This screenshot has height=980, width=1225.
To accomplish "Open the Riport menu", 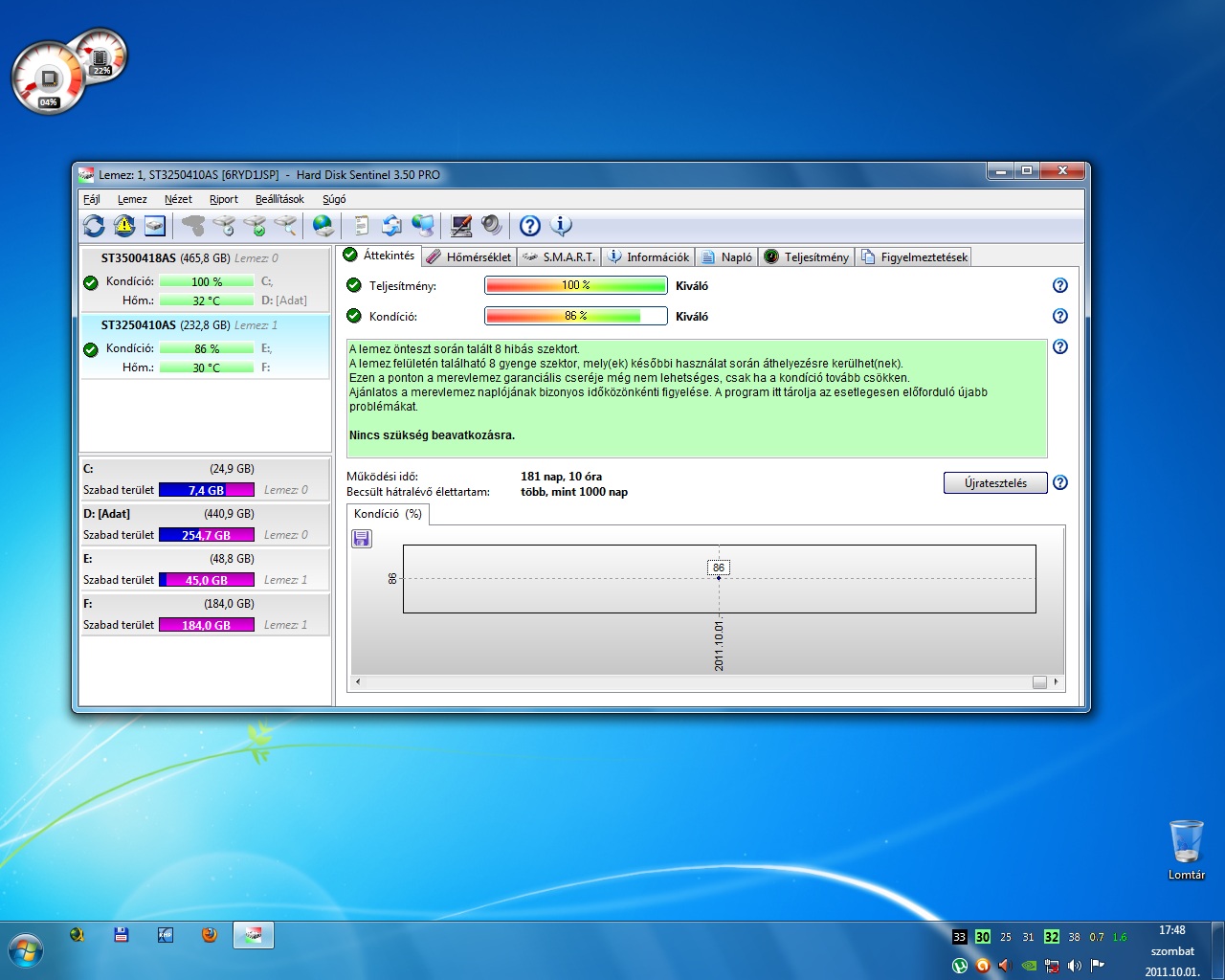I will coord(224,199).
